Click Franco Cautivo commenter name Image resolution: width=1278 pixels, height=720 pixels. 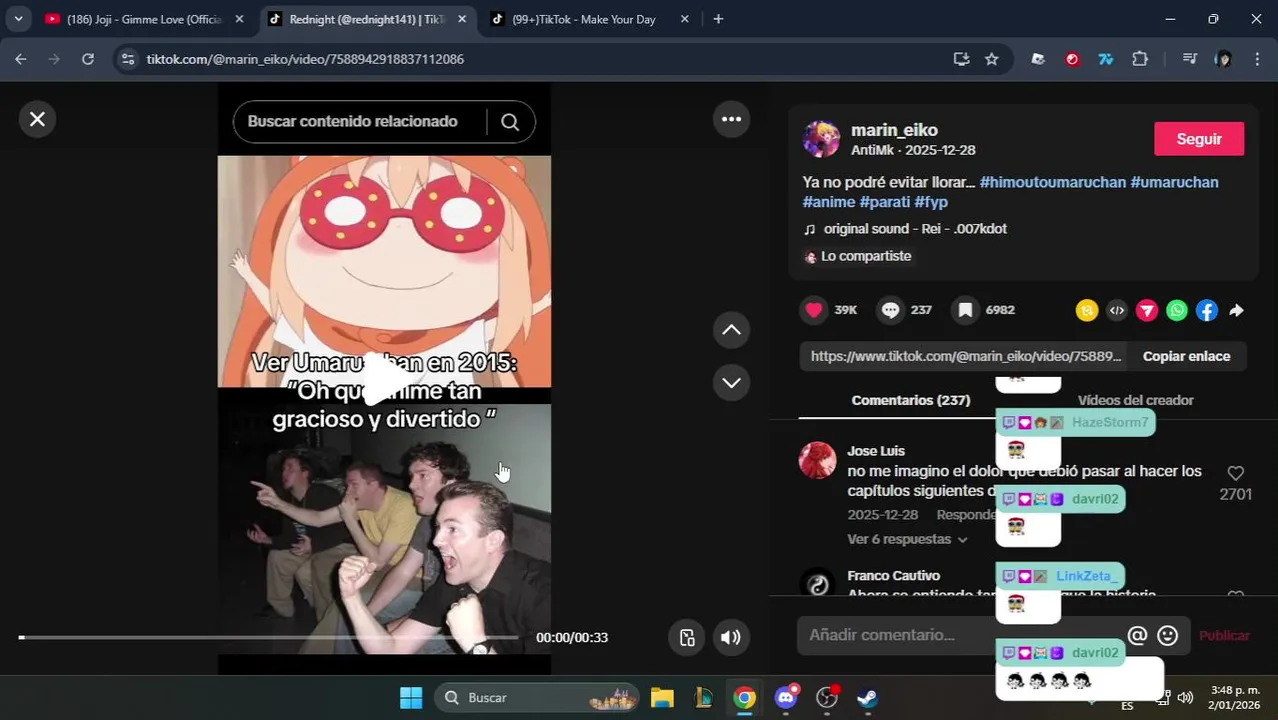893,576
